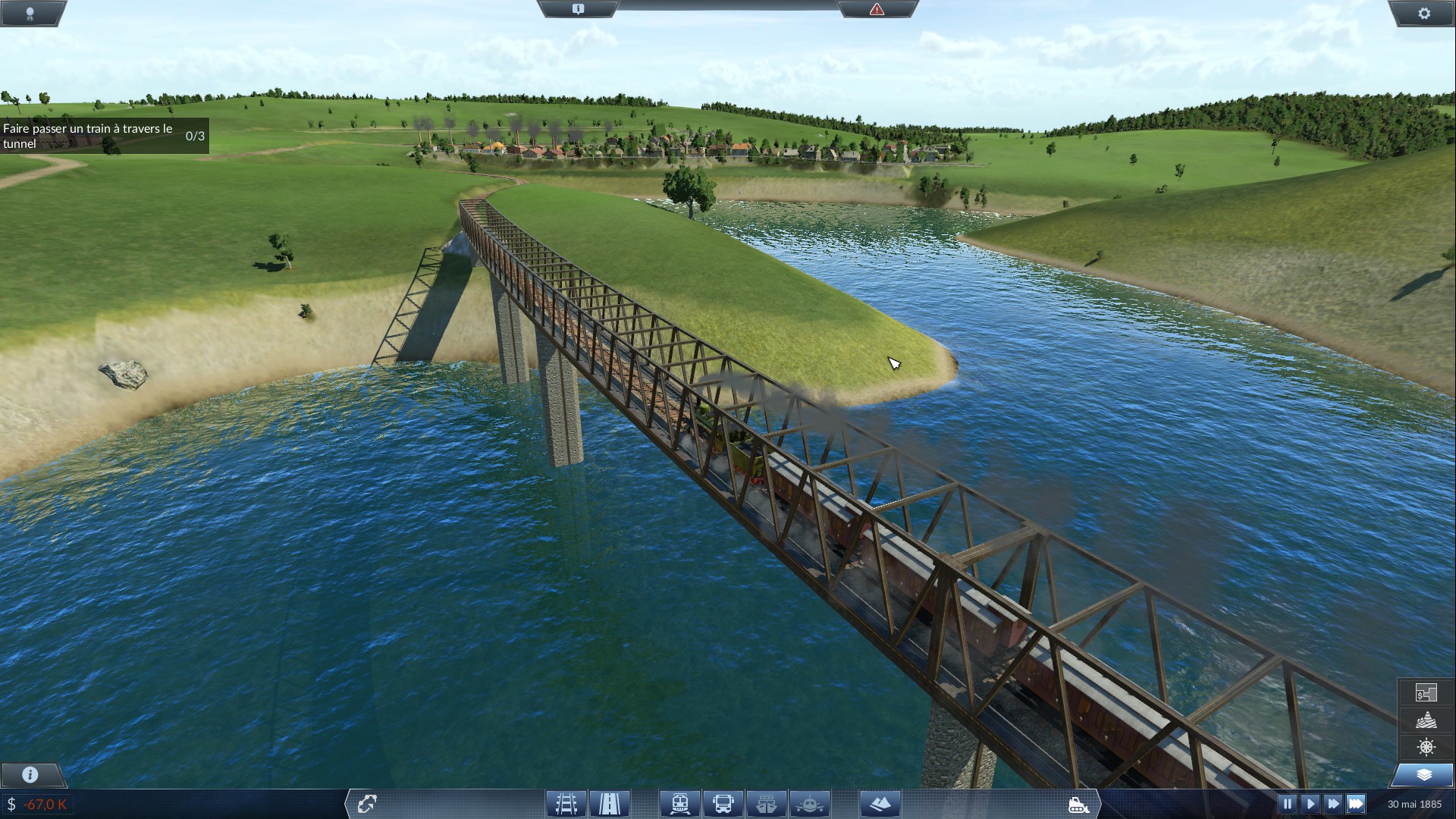Open the bus and road vehicle menu
Image resolution: width=1456 pixels, height=819 pixels.
pos(723,803)
